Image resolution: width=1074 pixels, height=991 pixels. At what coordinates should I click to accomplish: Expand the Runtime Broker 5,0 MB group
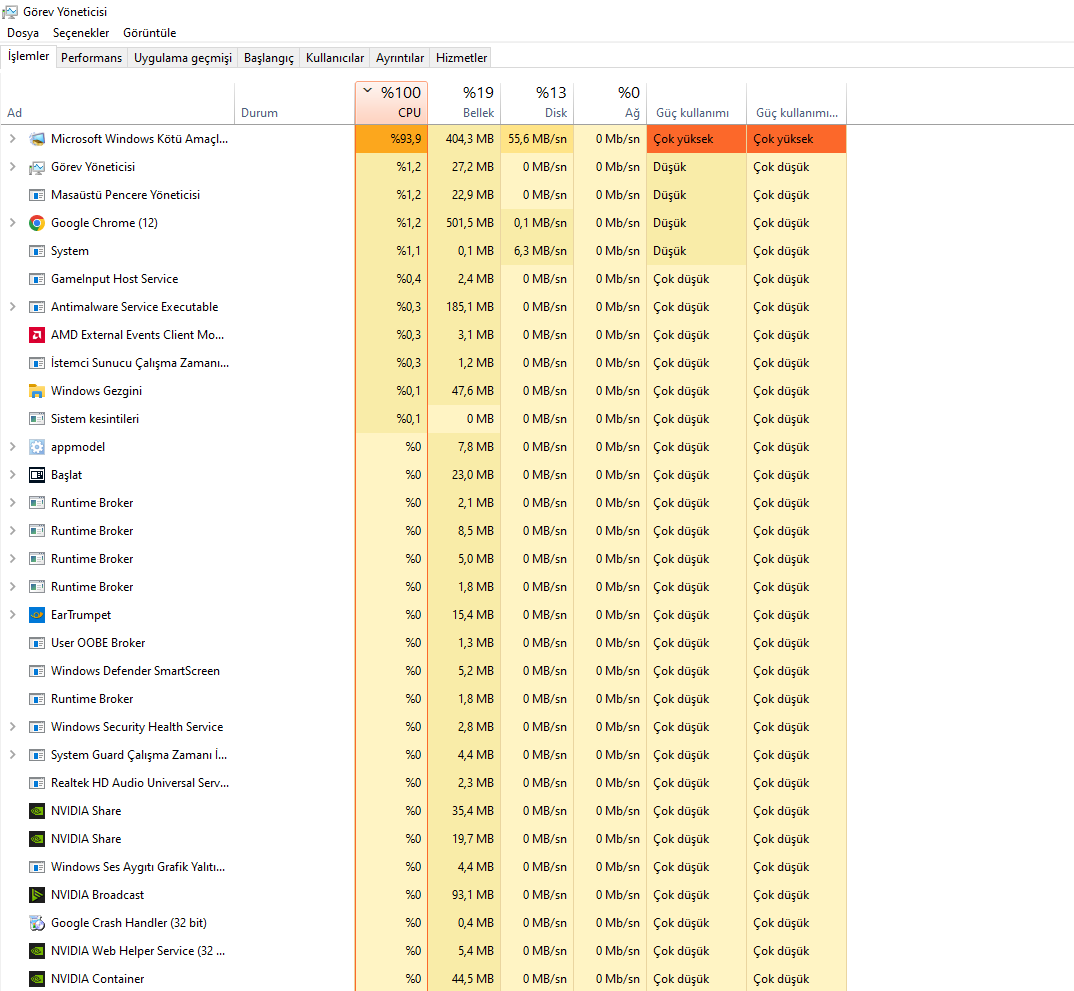click(x=12, y=559)
